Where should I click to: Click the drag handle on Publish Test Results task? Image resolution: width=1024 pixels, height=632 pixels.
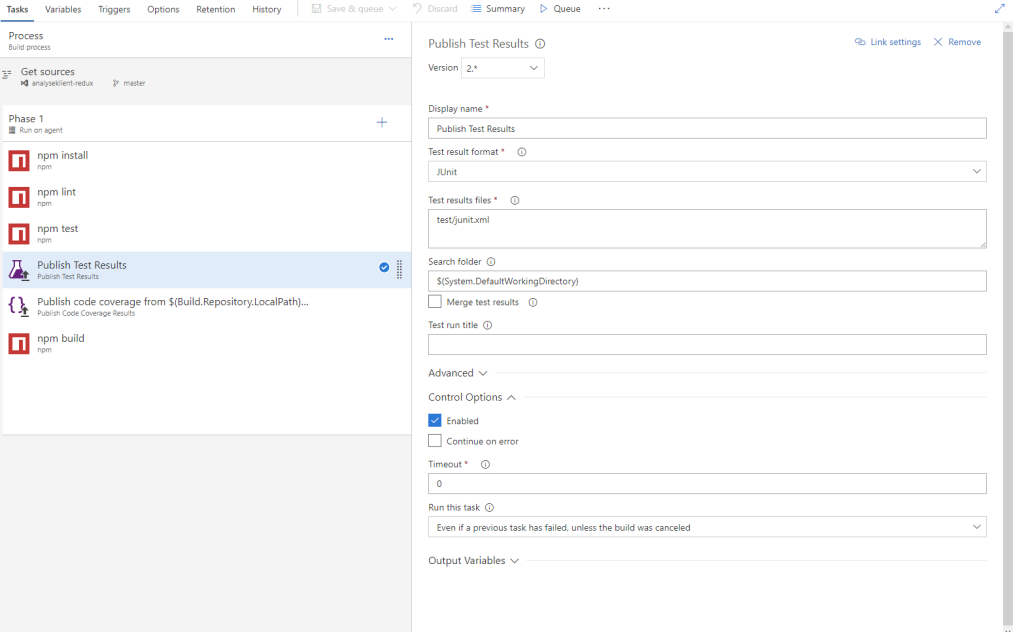(399, 268)
